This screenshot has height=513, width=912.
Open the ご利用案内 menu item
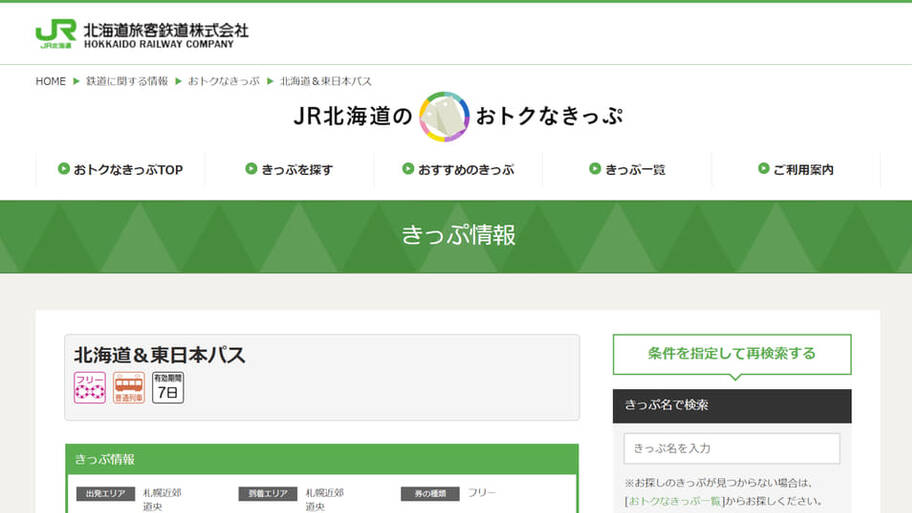(796, 169)
